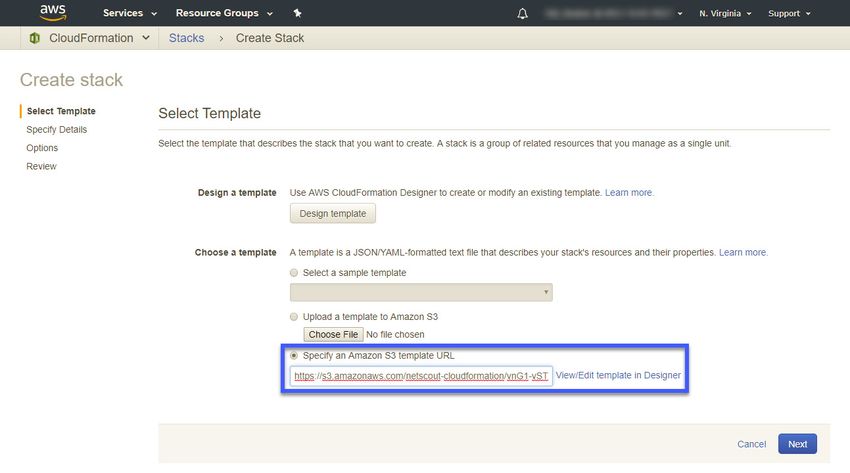Go to the Stacks breadcrumb link

186,38
